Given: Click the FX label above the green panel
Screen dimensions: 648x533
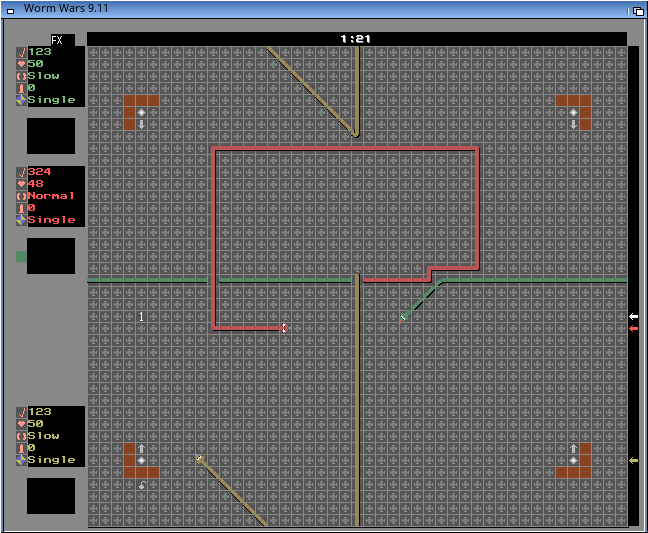Looking at the screenshot, I should point(57,40).
